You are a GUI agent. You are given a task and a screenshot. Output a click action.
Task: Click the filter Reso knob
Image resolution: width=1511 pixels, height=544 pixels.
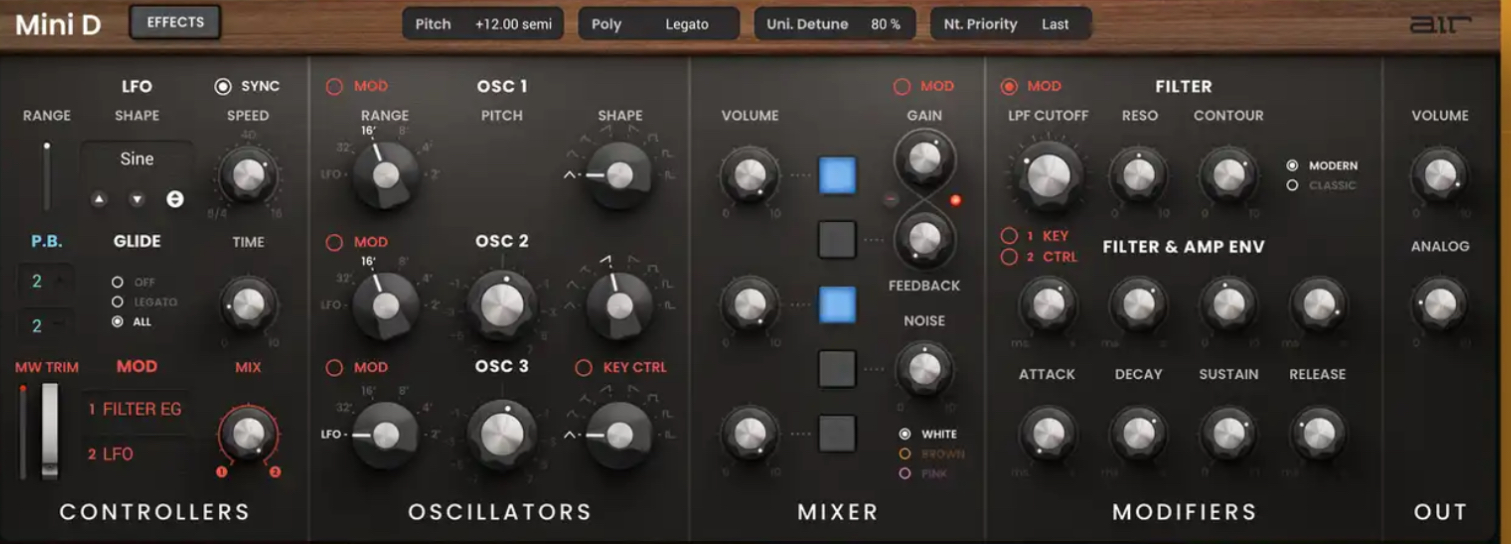pos(1138,175)
